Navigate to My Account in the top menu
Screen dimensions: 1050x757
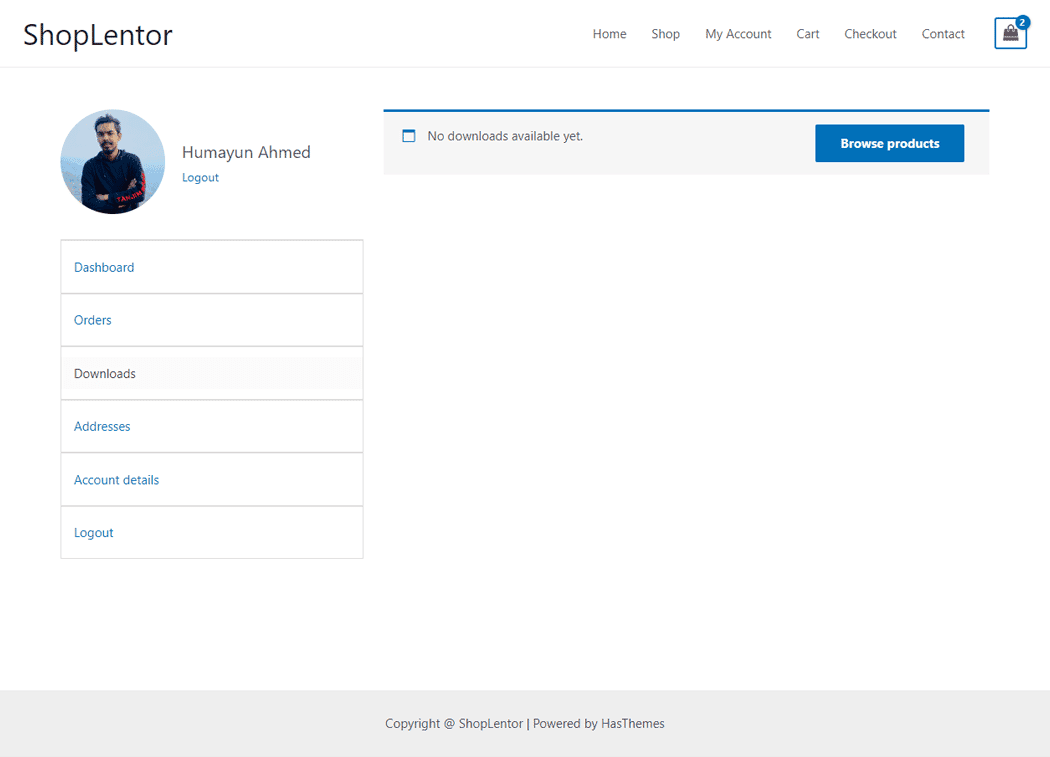[x=738, y=33]
